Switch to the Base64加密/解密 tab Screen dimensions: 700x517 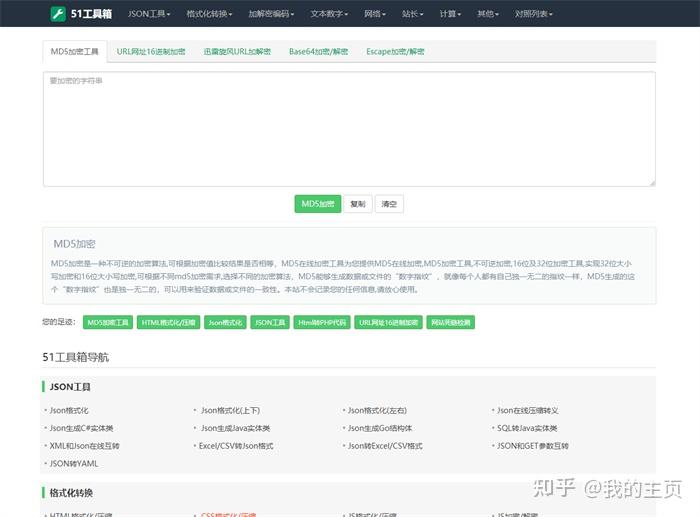[318, 51]
